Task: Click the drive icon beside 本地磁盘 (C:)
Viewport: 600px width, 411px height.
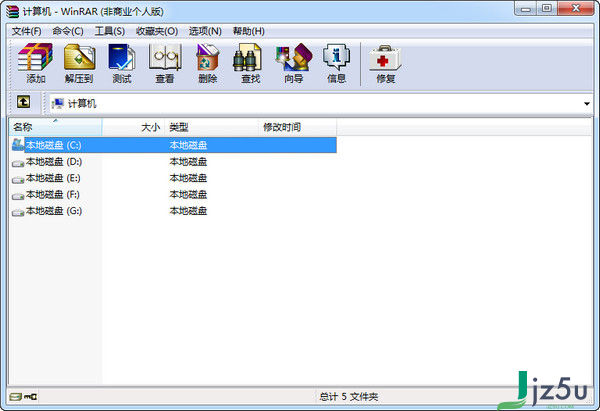Action: (18, 145)
